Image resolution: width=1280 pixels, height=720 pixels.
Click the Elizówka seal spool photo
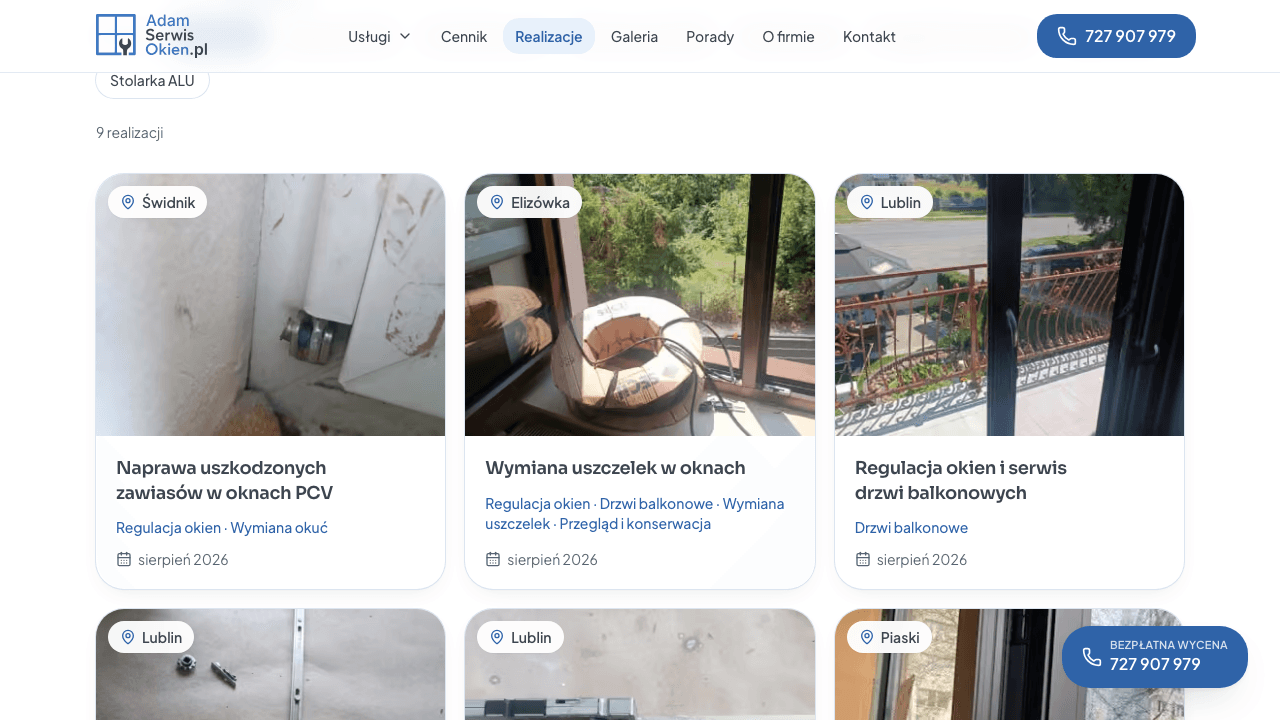(640, 305)
